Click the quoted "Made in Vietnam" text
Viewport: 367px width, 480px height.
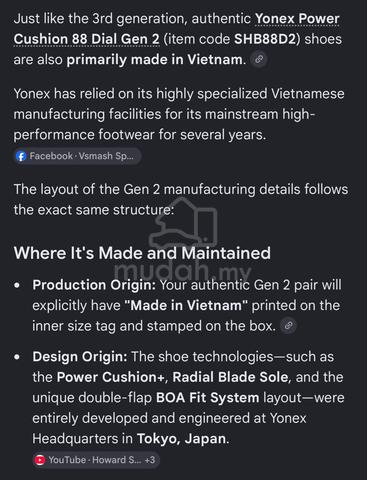point(186,305)
